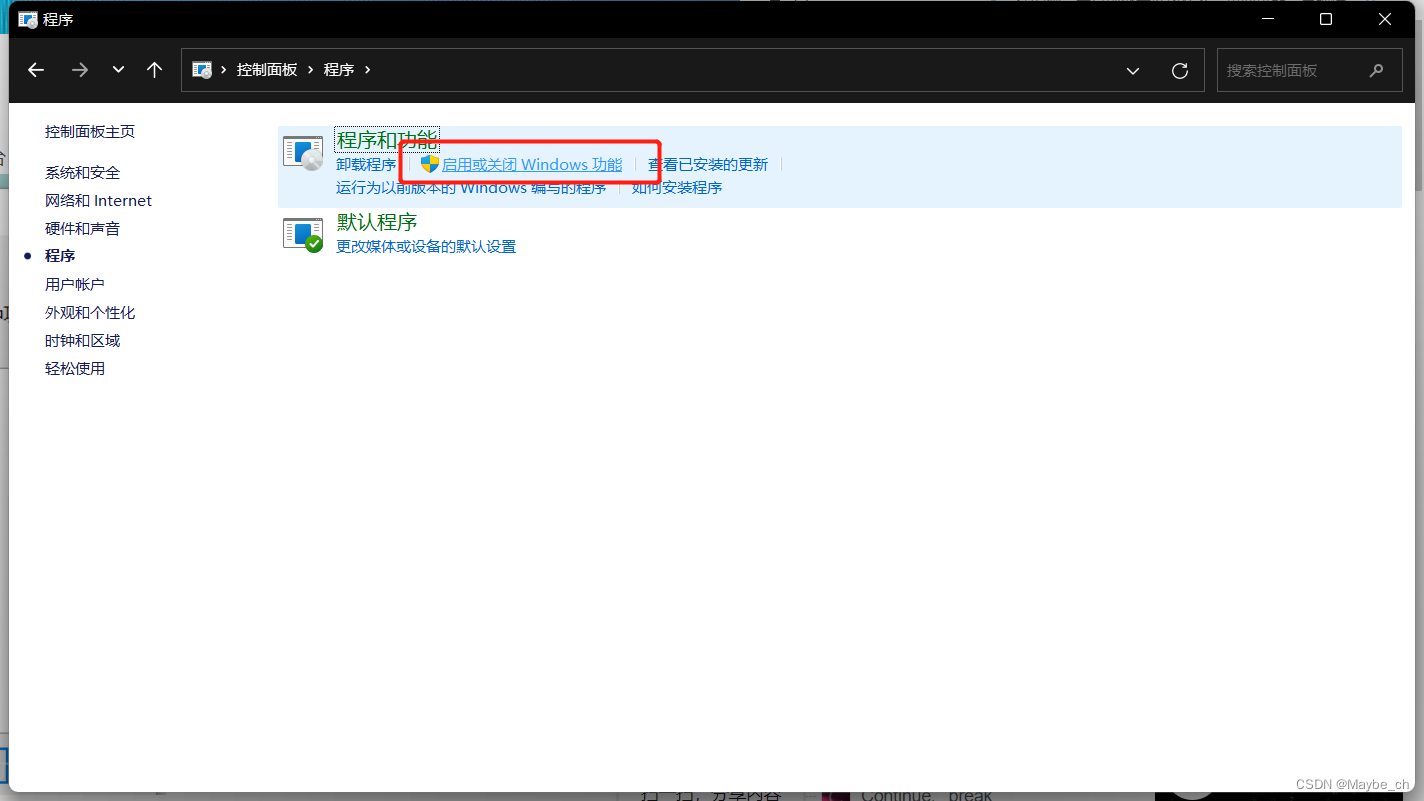1424x801 pixels.
Task: Open 外观和个性化 category
Action: pos(90,313)
